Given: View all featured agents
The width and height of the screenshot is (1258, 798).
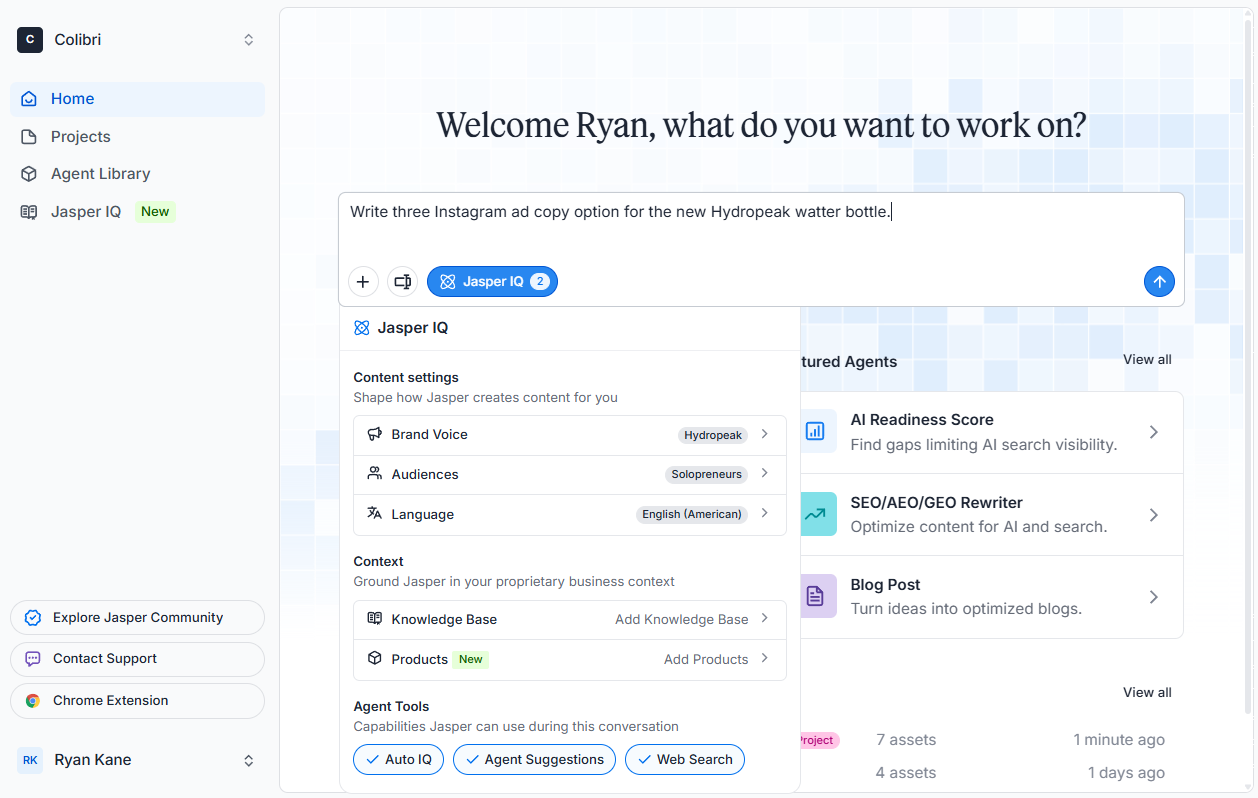Looking at the screenshot, I should pos(1147,359).
